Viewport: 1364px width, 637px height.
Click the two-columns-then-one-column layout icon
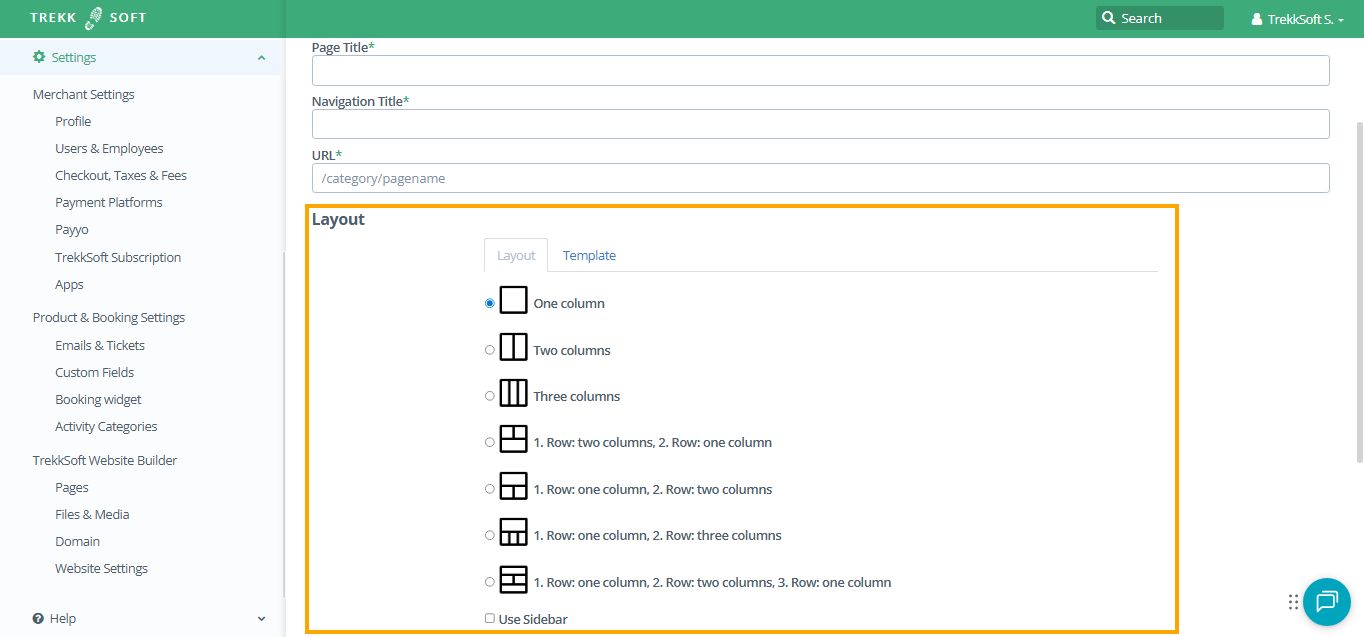pos(513,439)
